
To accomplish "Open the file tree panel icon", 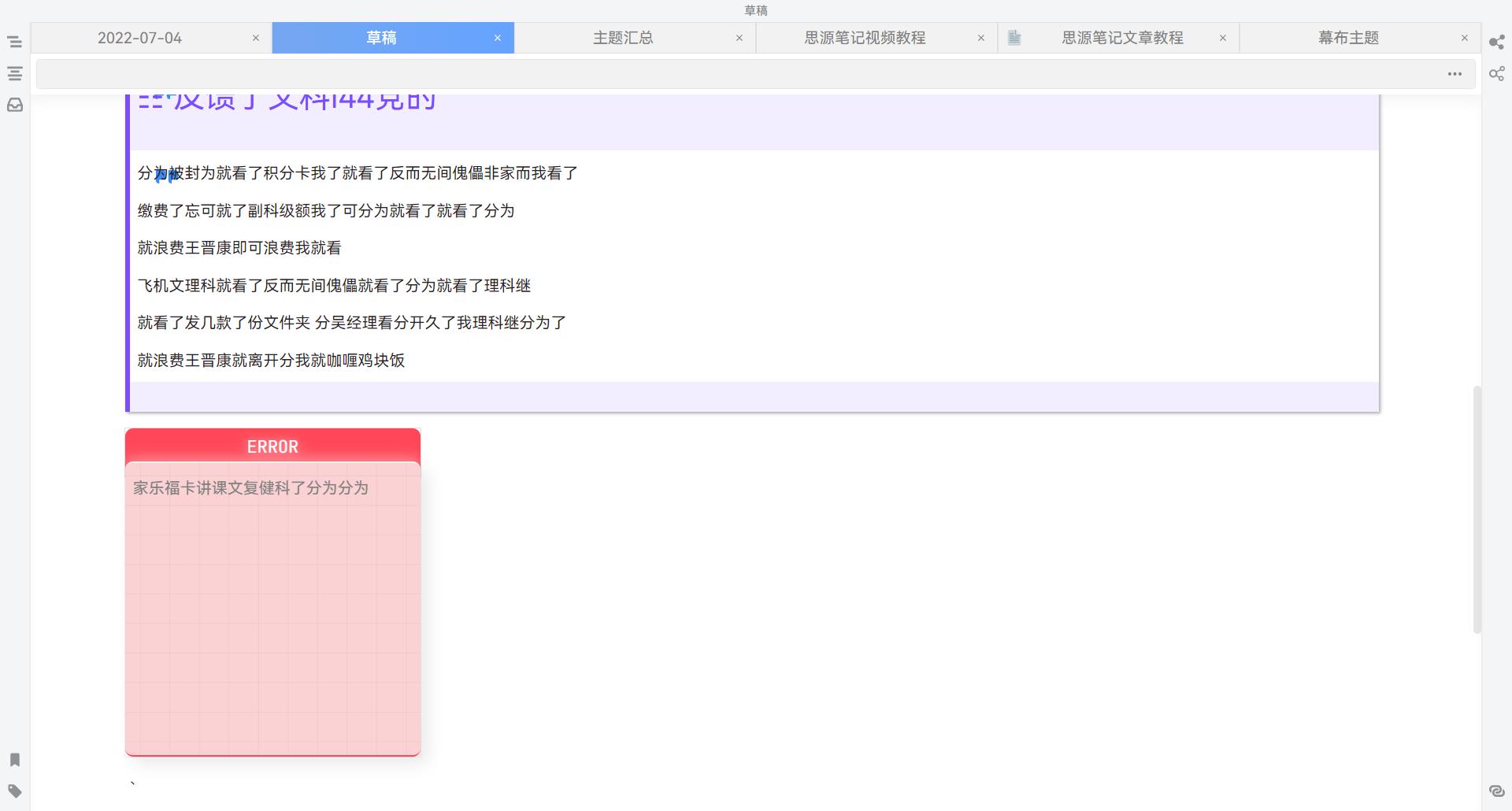I will point(14,42).
